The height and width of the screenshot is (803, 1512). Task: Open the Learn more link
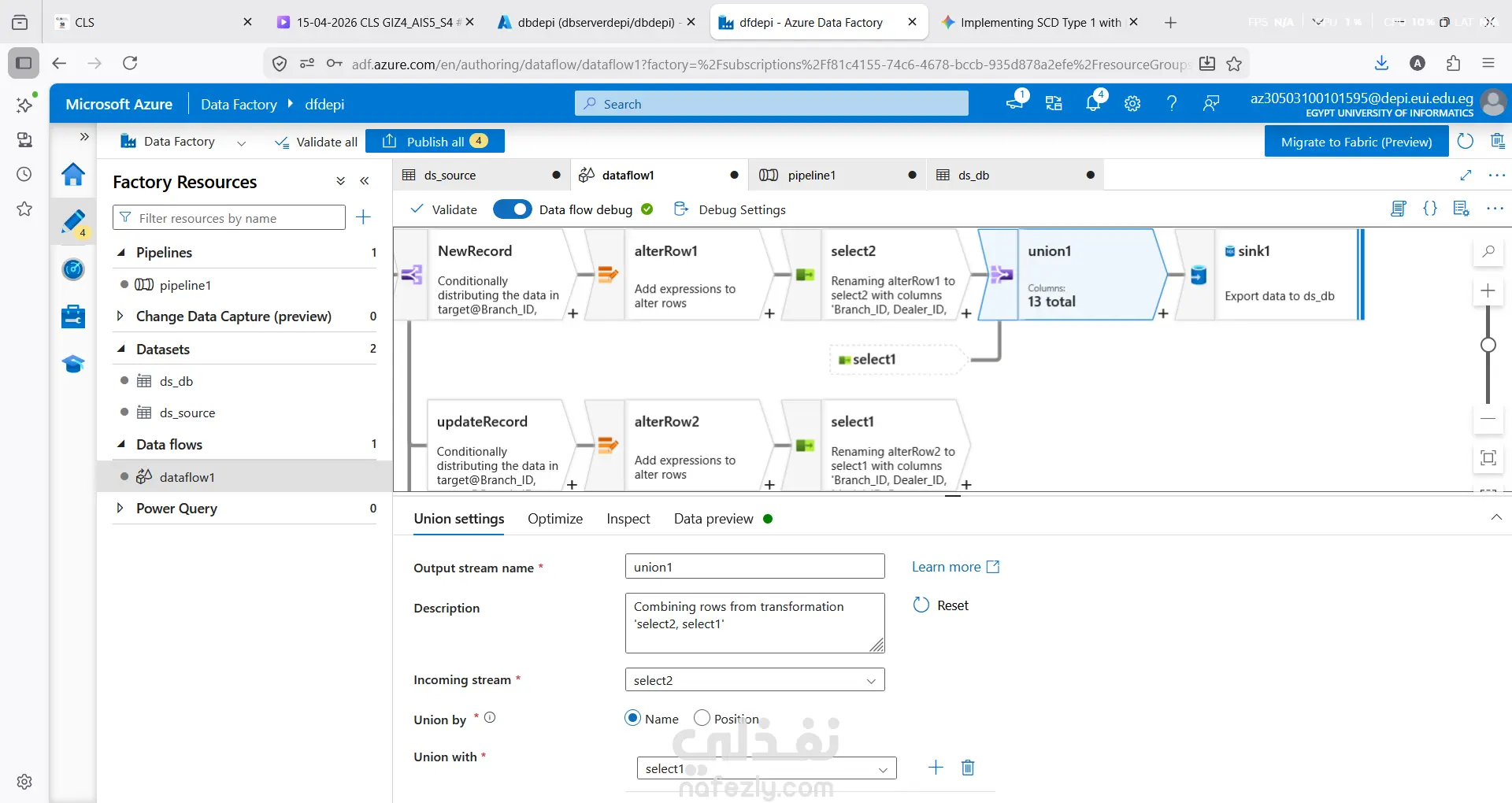pyautogui.click(x=955, y=567)
